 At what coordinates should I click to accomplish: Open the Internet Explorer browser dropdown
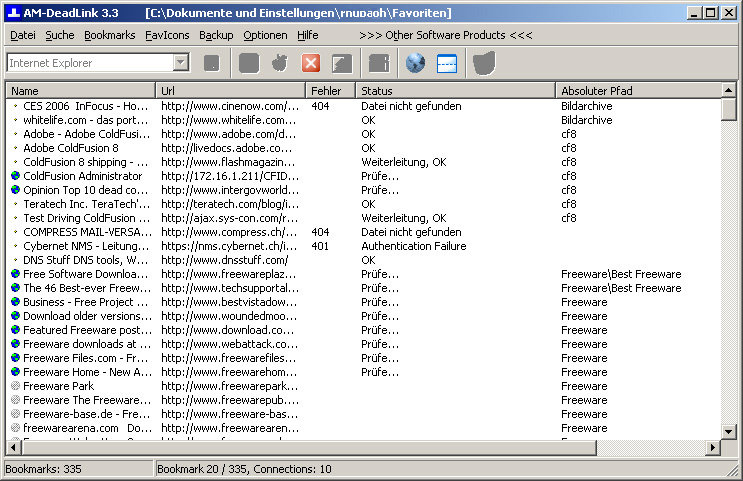click(181, 63)
